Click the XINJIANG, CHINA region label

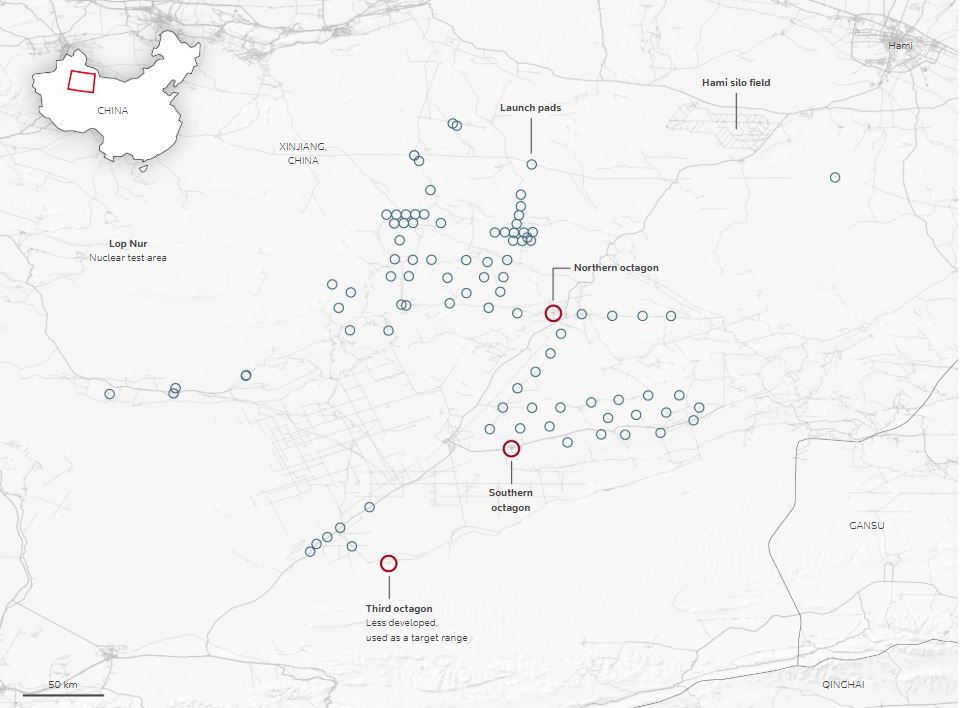[303, 153]
